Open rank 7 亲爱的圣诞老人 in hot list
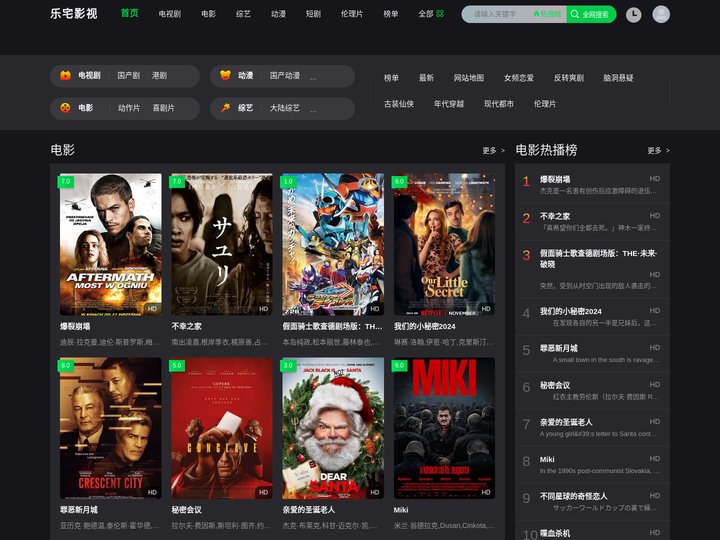 592,428
